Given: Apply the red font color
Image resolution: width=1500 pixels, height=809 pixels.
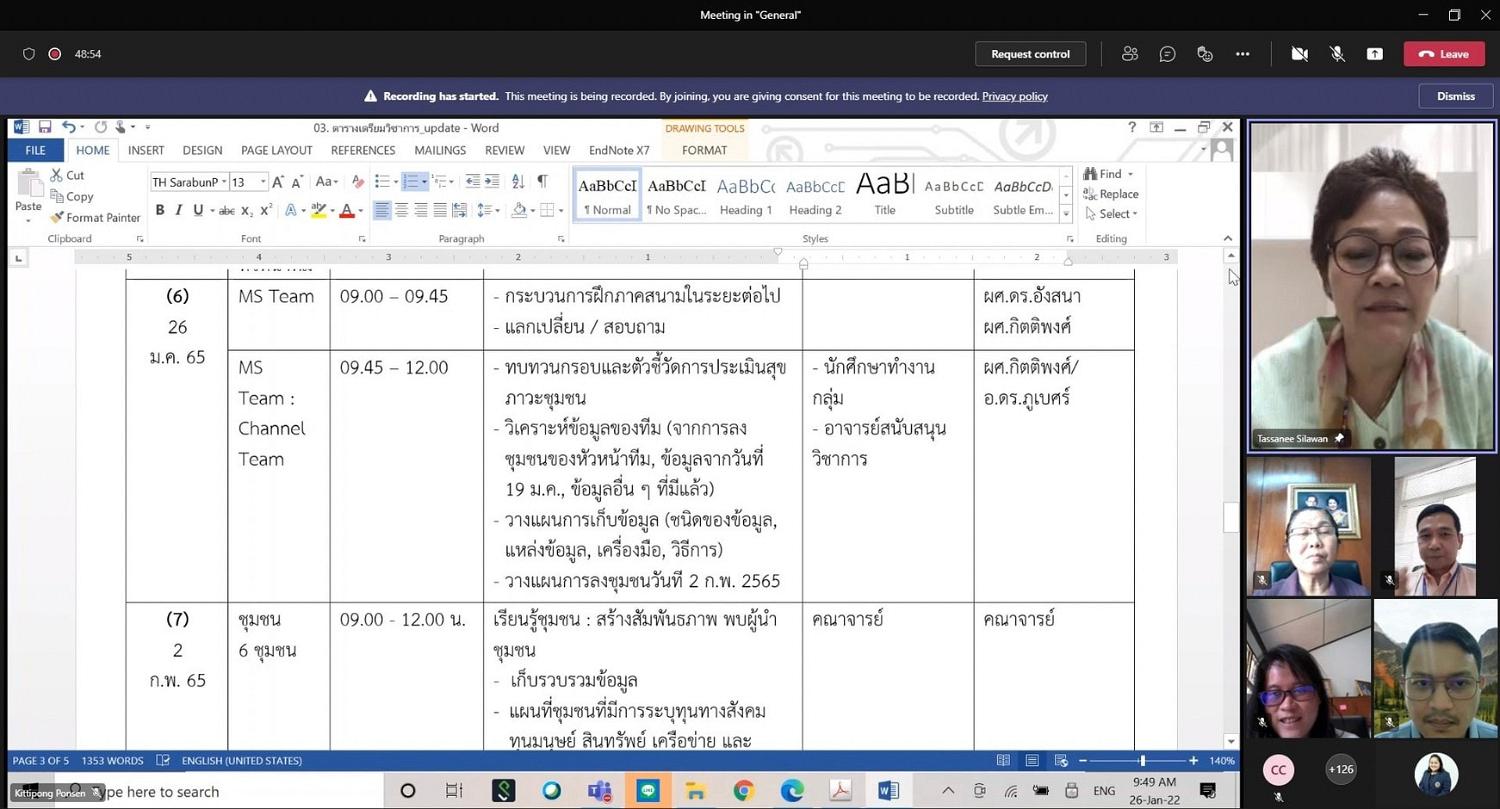Looking at the screenshot, I should pyautogui.click(x=346, y=210).
